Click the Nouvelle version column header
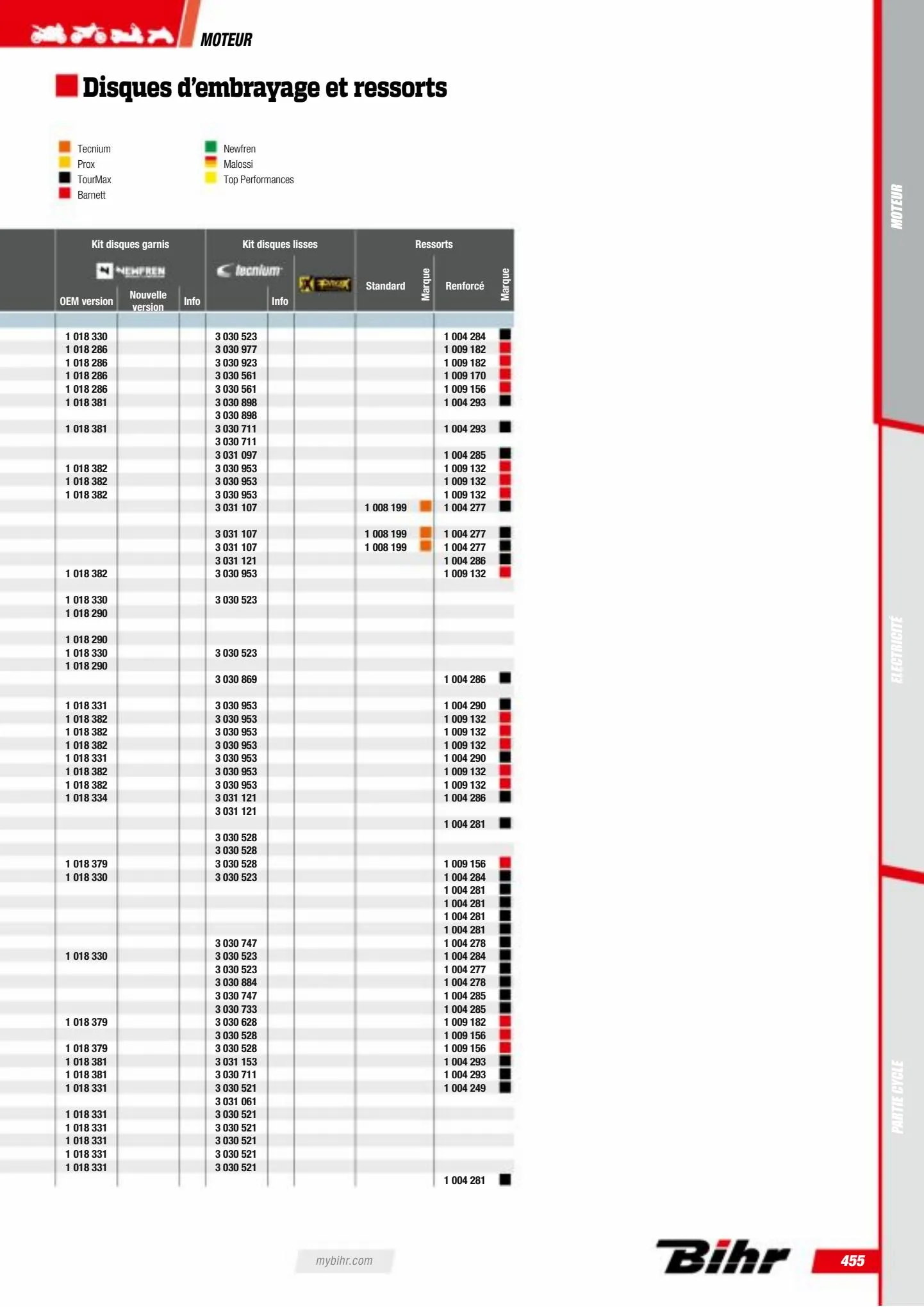This screenshot has width=924, height=1307. pos(148,300)
